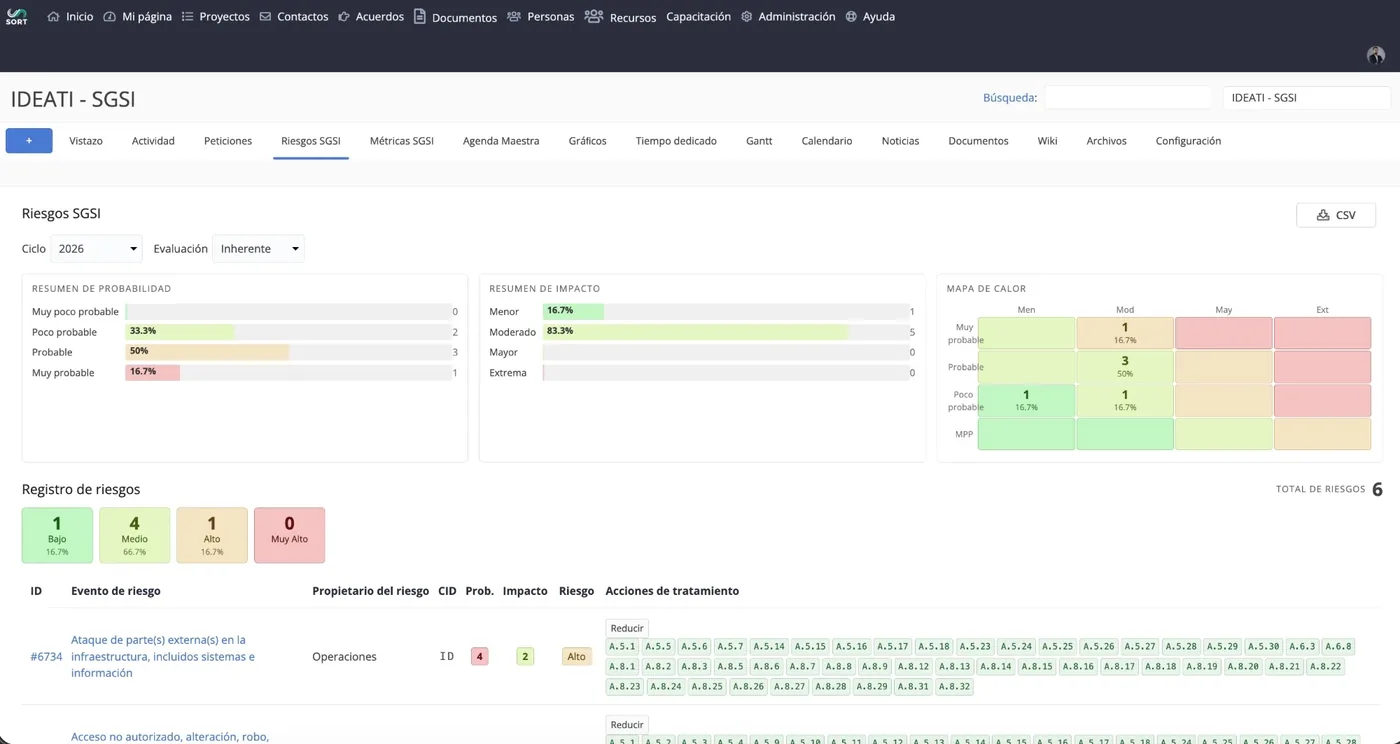Image resolution: width=1400 pixels, height=744 pixels.
Task: Click the home icon next to Inicio
Action: click(x=53, y=17)
